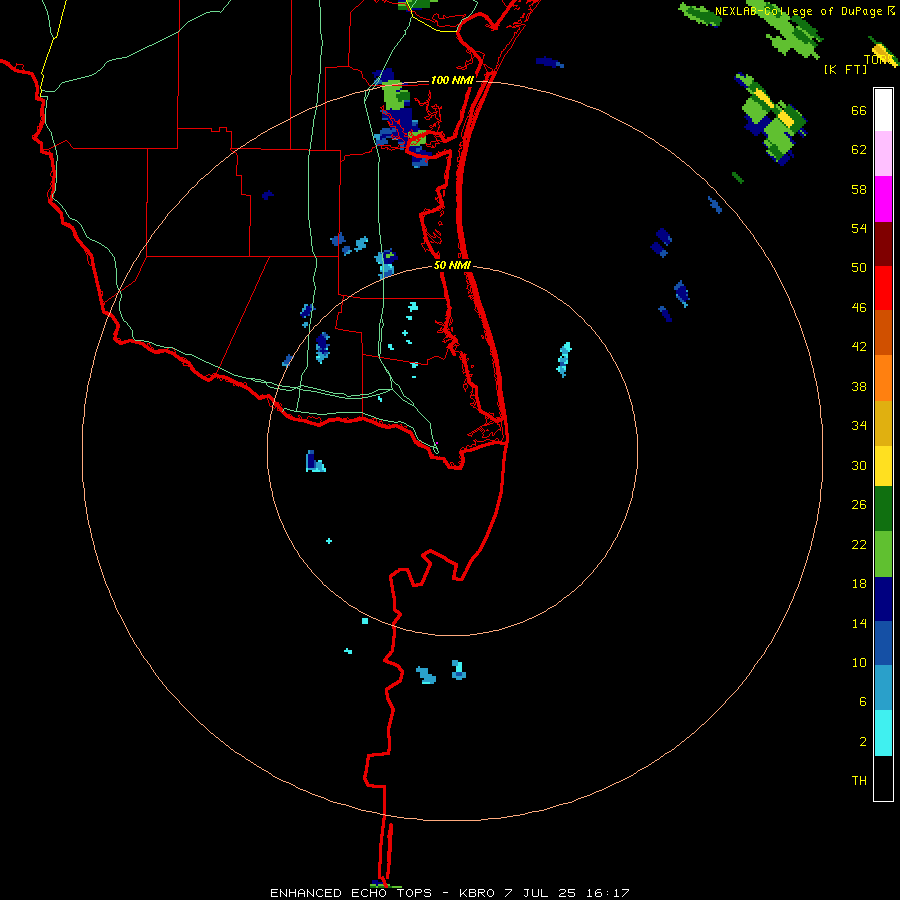Click the "KBRO" radar site identifier
The width and height of the screenshot is (900, 900).
pos(476,893)
